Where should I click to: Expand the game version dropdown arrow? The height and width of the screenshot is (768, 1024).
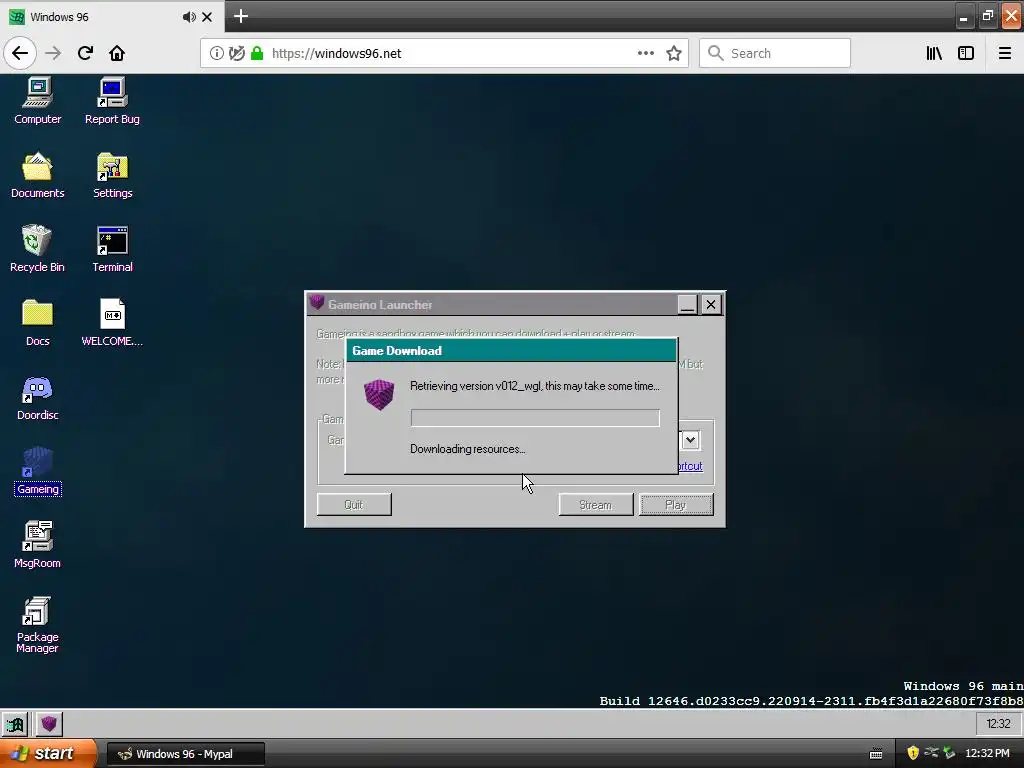(x=690, y=440)
